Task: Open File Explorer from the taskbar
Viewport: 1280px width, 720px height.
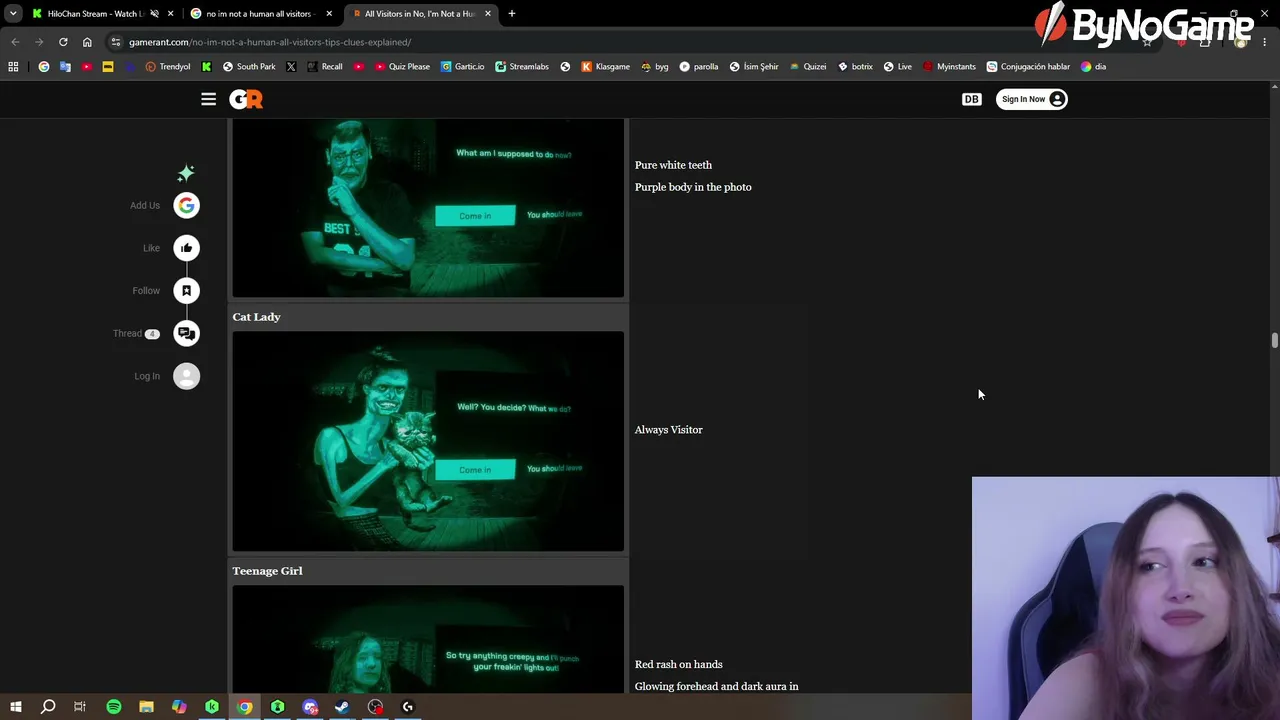Action: tap(146, 707)
